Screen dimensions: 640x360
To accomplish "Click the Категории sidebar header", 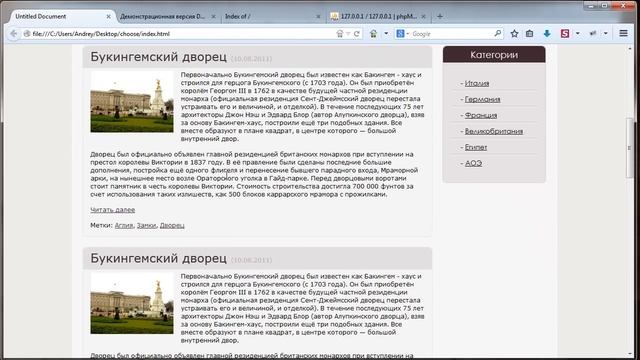I will [x=494, y=55].
